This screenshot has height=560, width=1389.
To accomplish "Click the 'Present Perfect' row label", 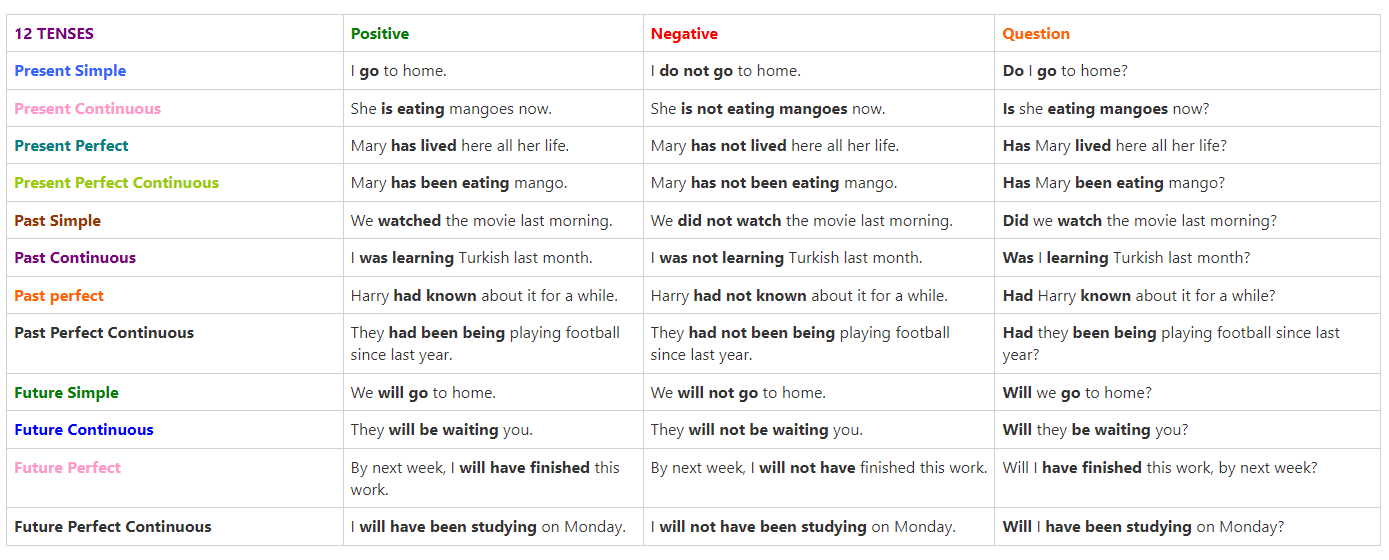I will (x=71, y=146).
